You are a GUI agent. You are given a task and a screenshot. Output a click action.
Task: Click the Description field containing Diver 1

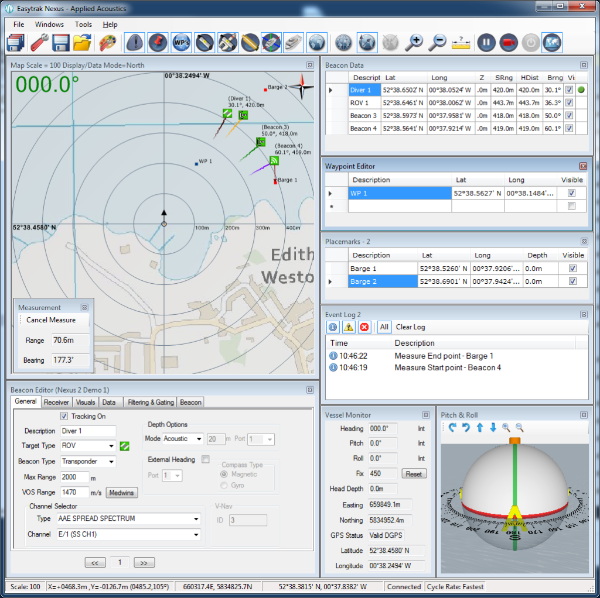(88, 431)
